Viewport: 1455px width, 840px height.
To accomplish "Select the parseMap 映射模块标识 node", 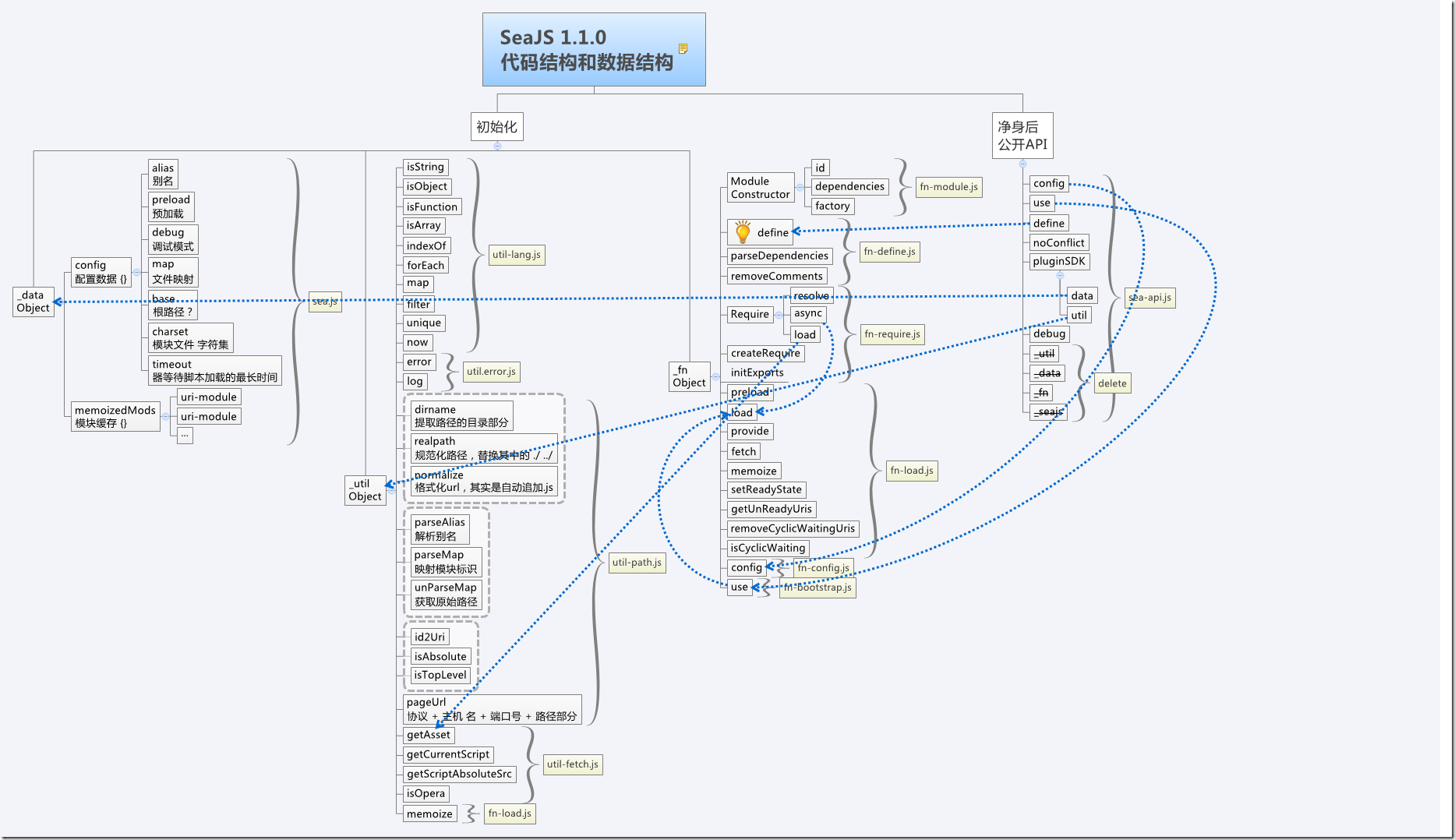I will pyautogui.click(x=446, y=562).
